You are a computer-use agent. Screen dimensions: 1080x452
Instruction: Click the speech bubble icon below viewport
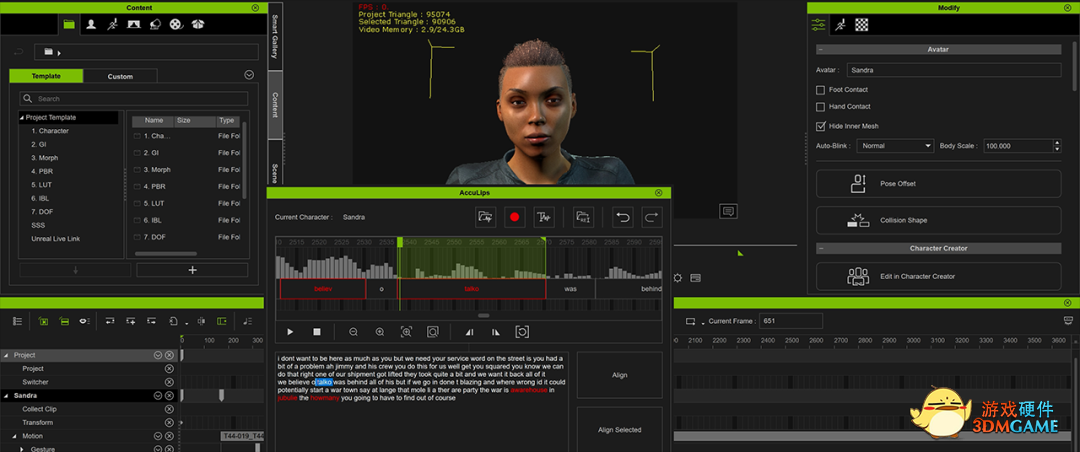coord(729,211)
